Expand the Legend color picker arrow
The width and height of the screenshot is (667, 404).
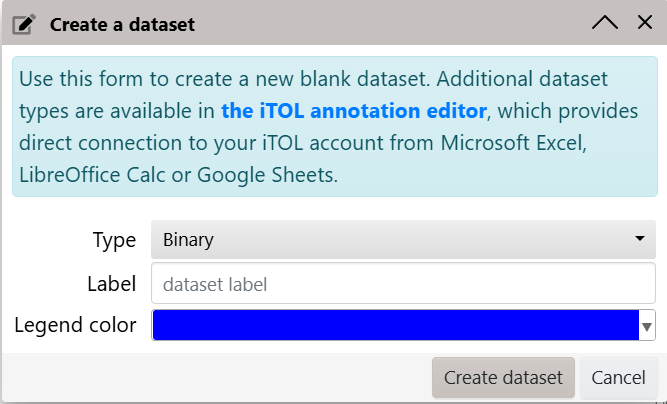(647, 326)
